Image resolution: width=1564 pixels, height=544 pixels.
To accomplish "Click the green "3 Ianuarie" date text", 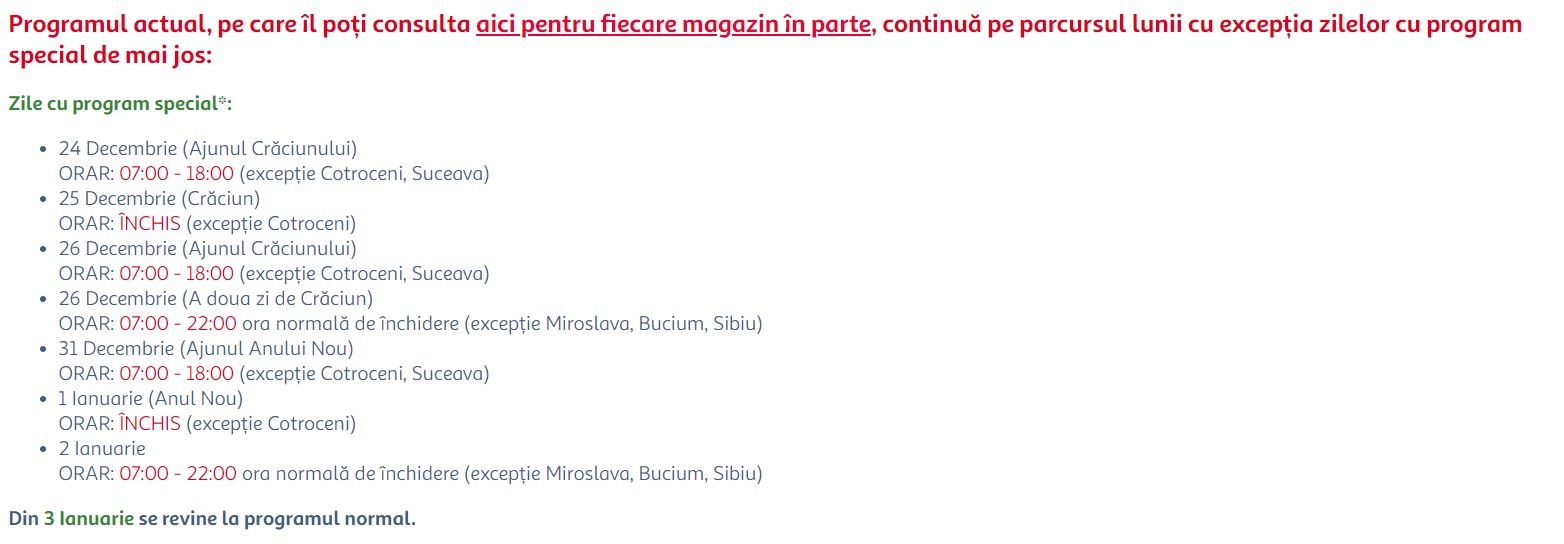I will pyautogui.click(x=89, y=519).
